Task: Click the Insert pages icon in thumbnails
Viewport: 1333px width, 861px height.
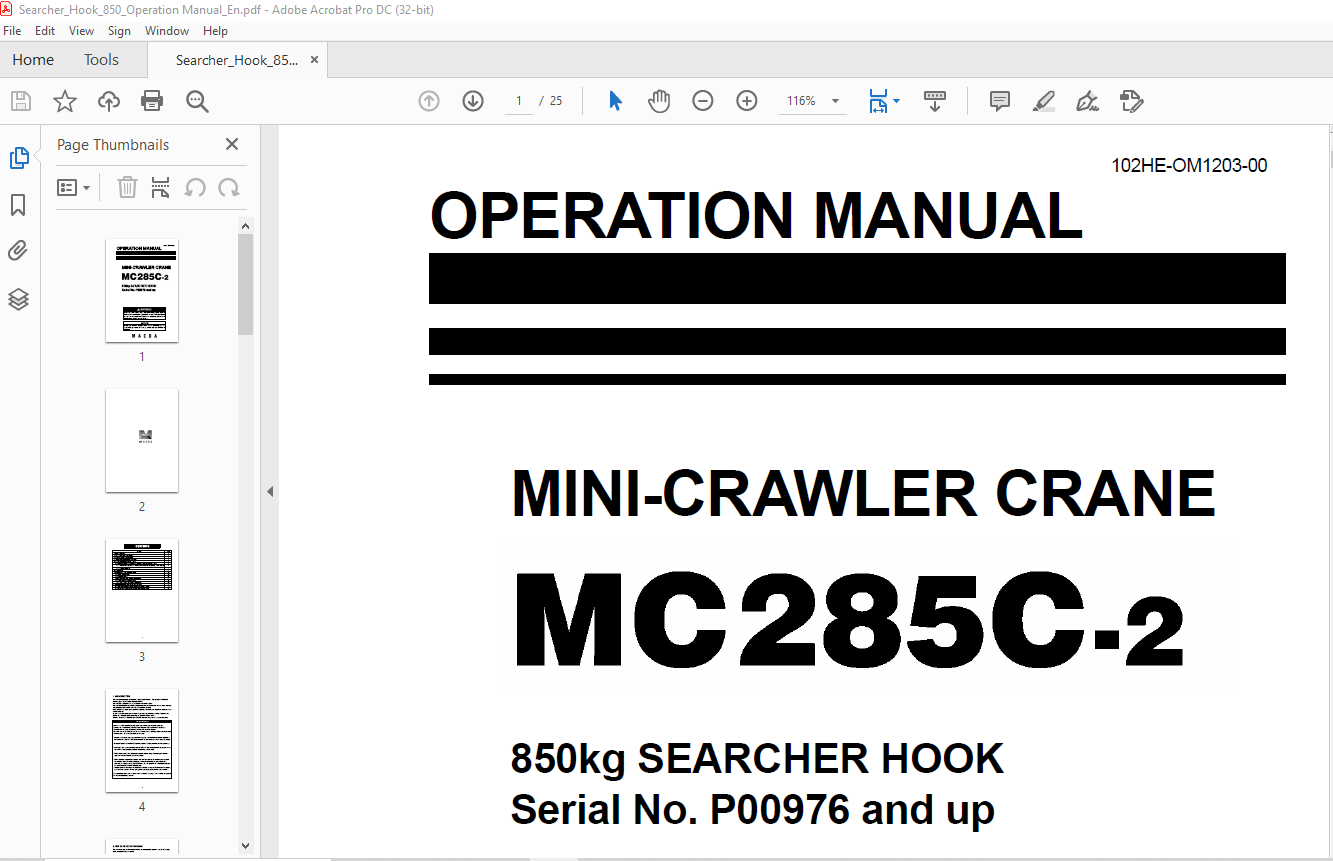Action: click(160, 187)
